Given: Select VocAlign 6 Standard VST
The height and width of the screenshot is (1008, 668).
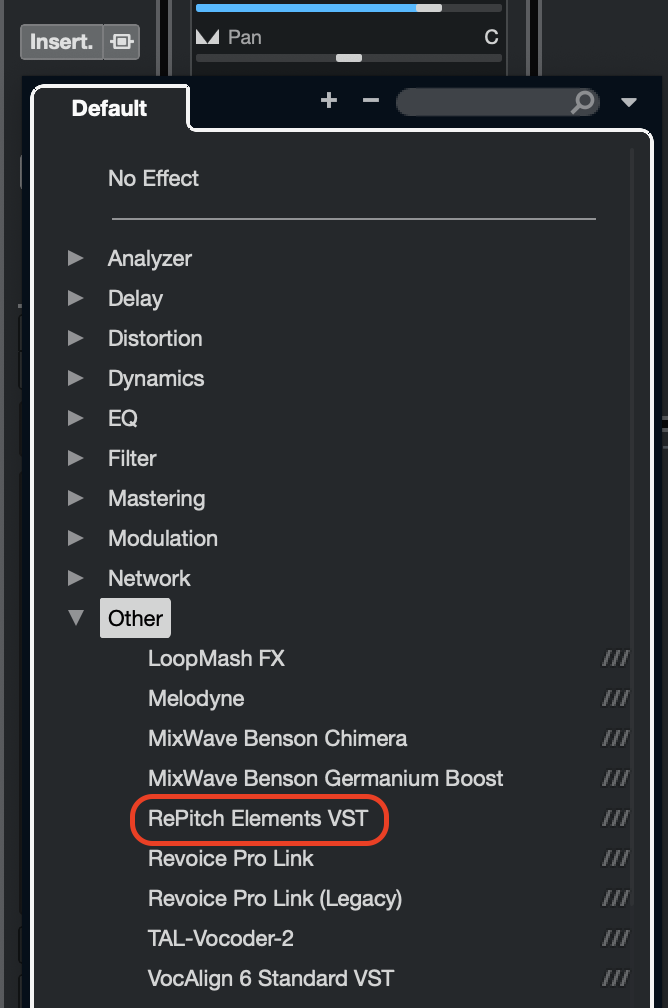Looking at the screenshot, I should (271, 979).
